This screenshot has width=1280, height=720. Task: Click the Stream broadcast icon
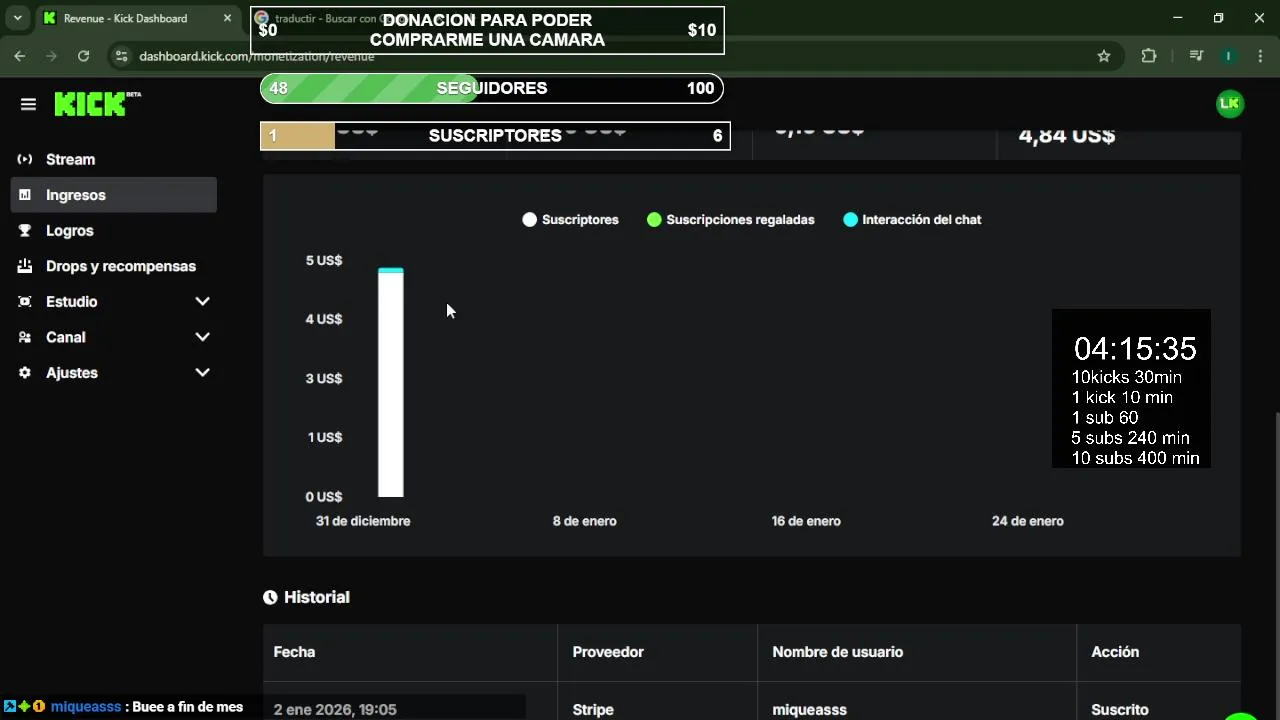(25, 159)
